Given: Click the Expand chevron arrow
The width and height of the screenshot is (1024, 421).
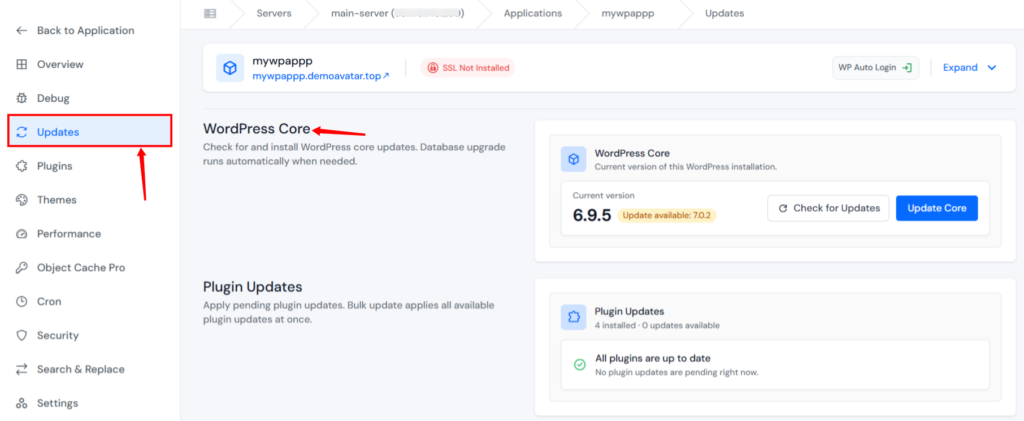Looking at the screenshot, I should tap(992, 68).
